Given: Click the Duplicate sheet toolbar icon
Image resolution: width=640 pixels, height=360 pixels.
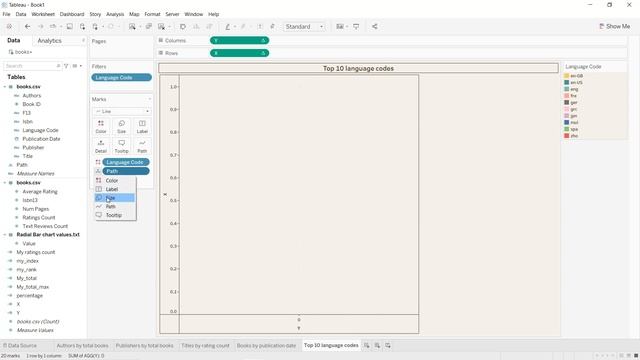Looking at the screenshot, I should pyautogui.click(x=149, y=27).
